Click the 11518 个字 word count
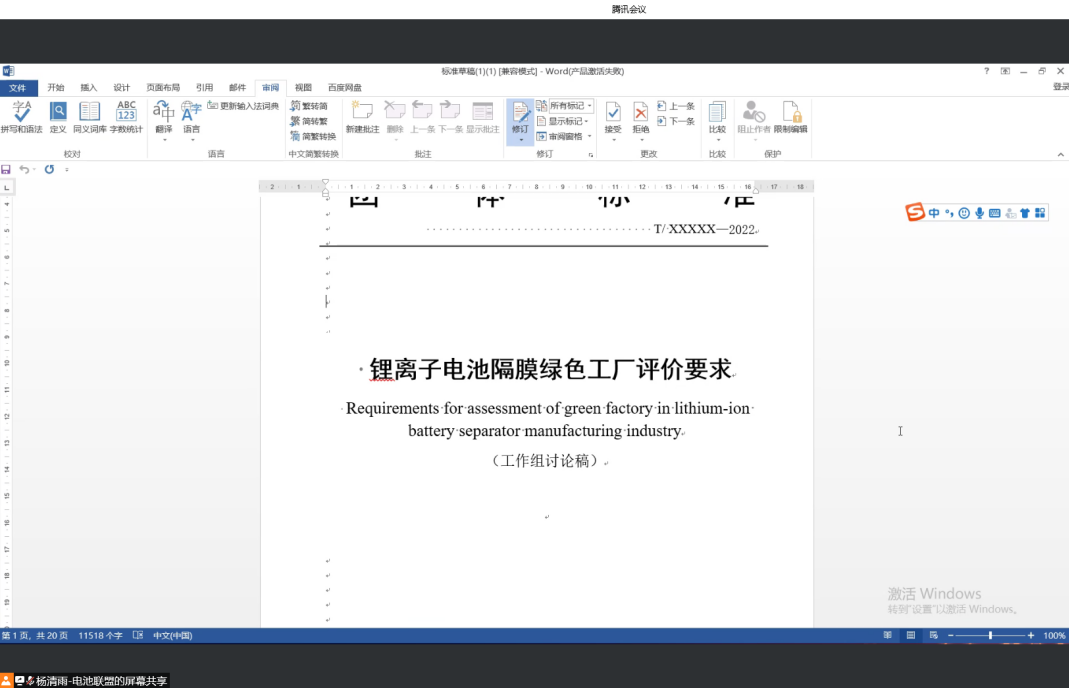The image size is (1069, 688). (x=100, y=635)
